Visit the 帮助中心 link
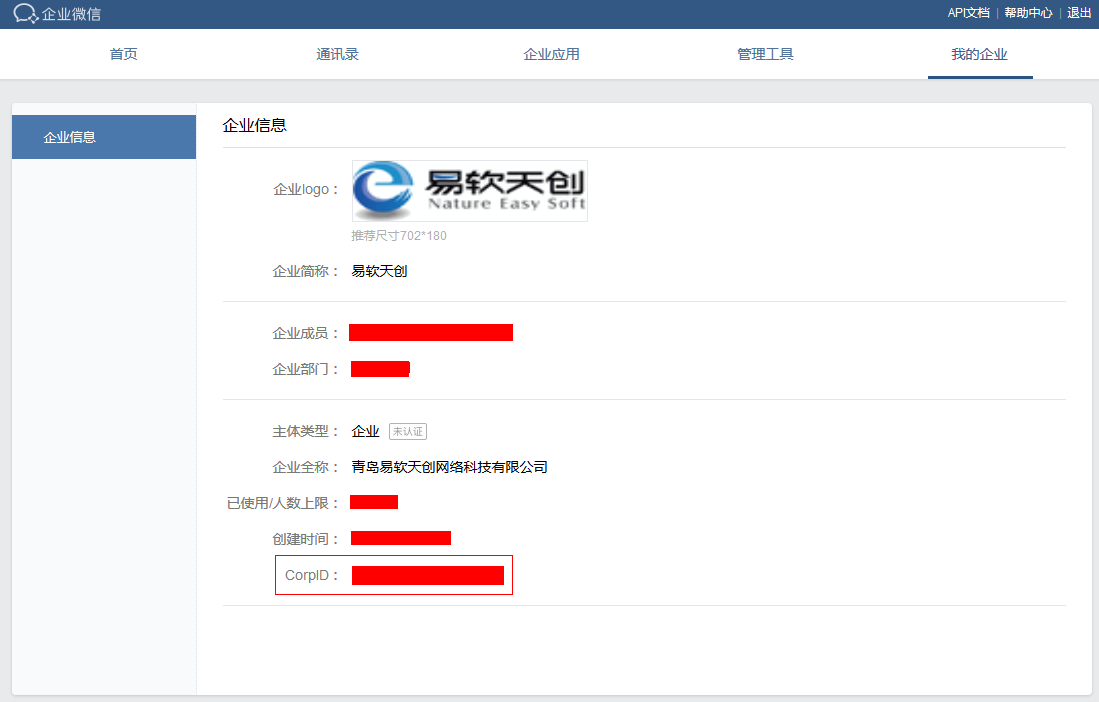This screenshot has width=1099, height=702. coord(1028,13)
